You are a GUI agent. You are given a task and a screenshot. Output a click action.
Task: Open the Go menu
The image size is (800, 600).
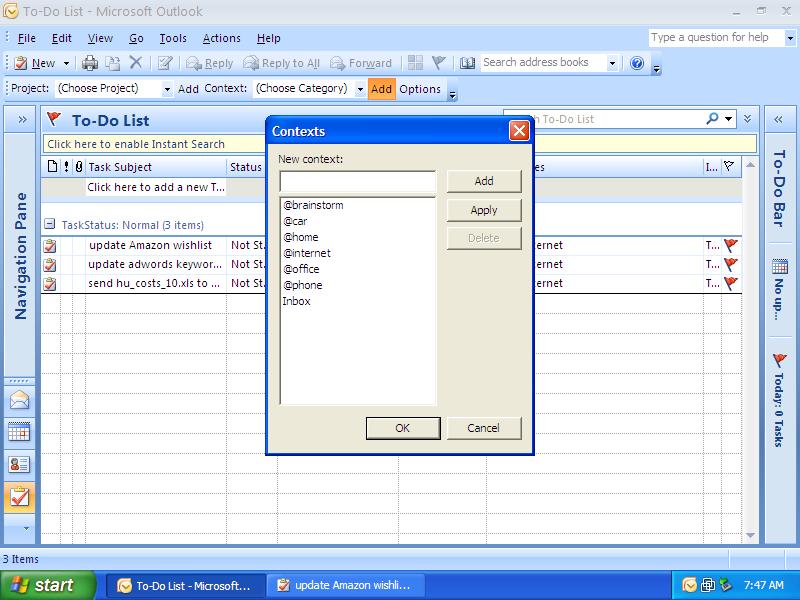(x=136, y=38)
